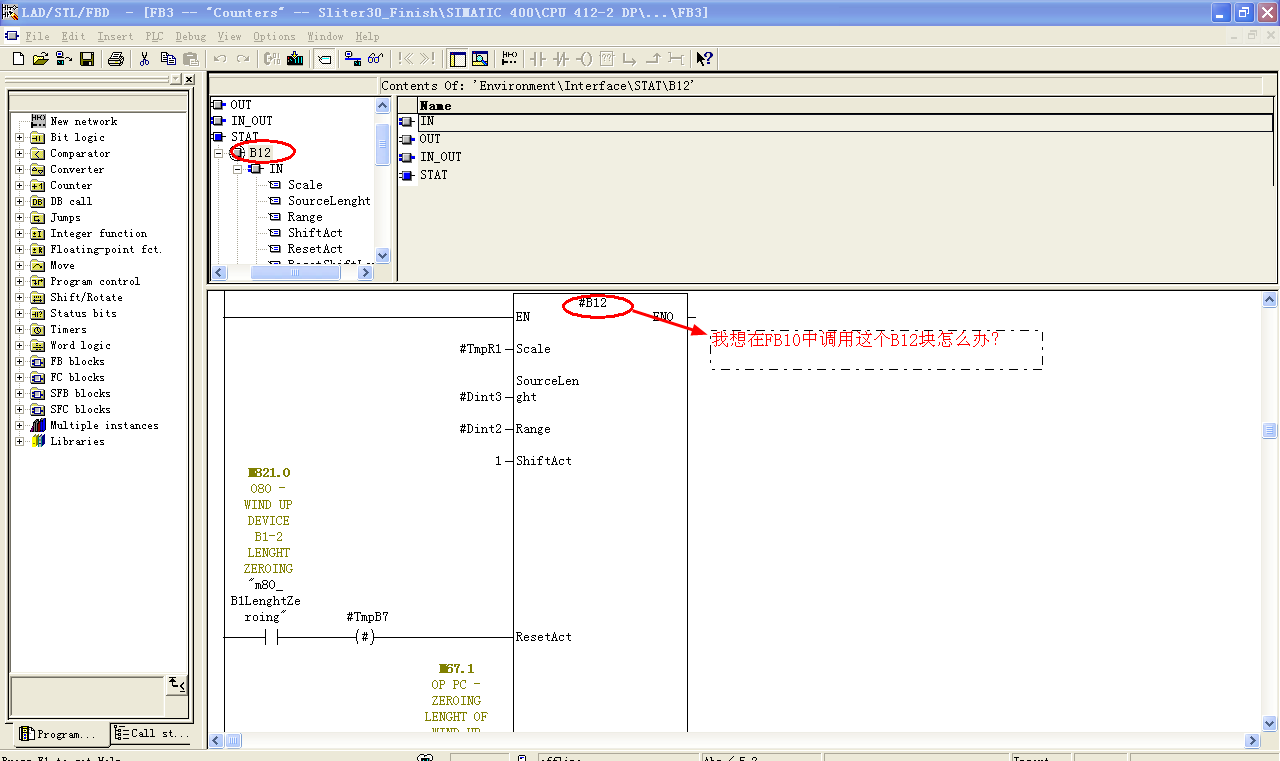Click the Undo arrow icon
1280x761 pixels.
coord(220,59)
